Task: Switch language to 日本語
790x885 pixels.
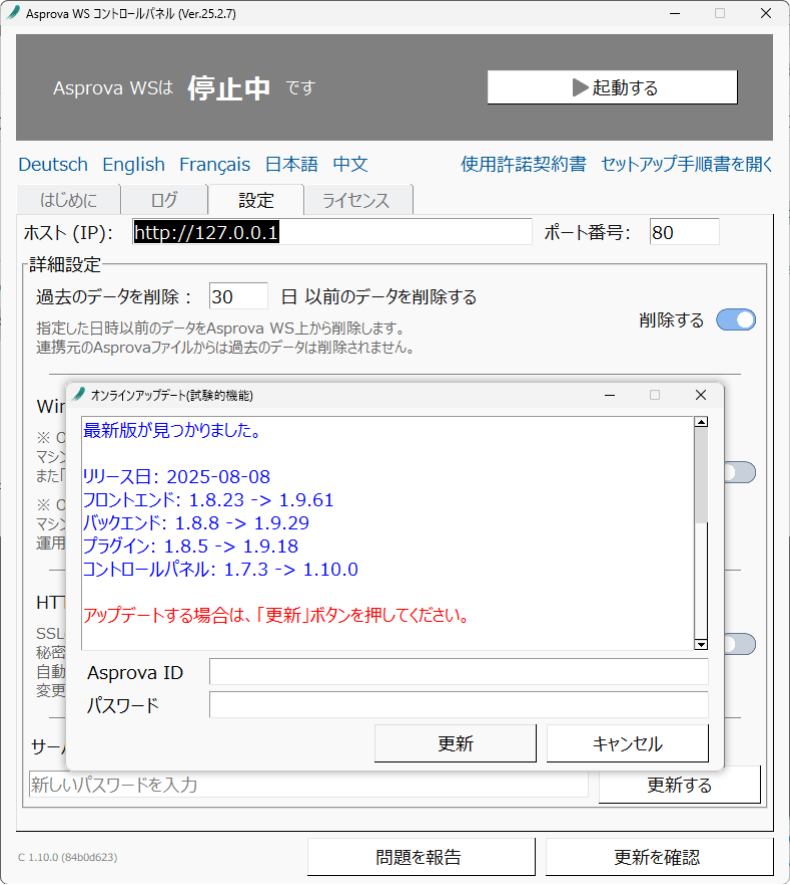Action: tap(292, 165)
